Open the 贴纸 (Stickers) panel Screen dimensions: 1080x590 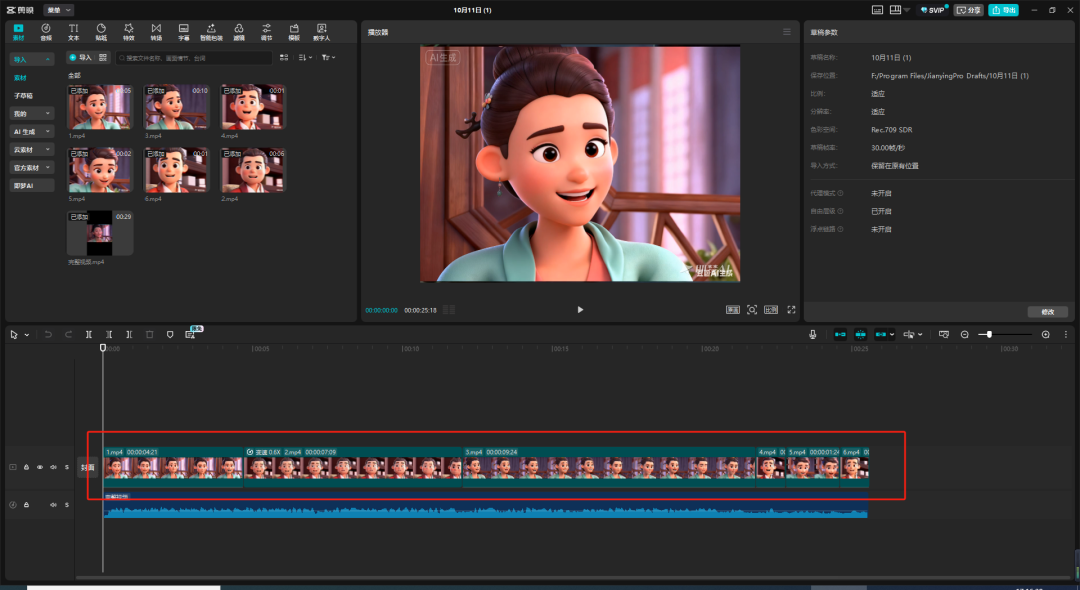coord(101,31)
